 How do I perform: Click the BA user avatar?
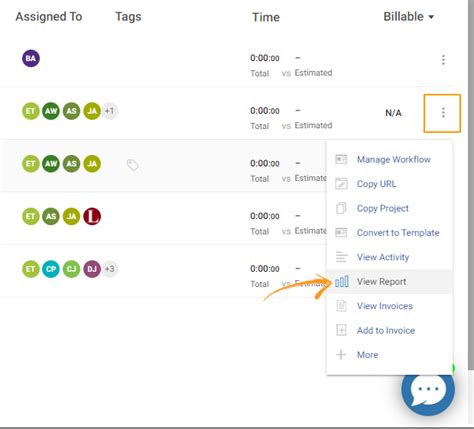pyautogui.click(x=31, y=58)
